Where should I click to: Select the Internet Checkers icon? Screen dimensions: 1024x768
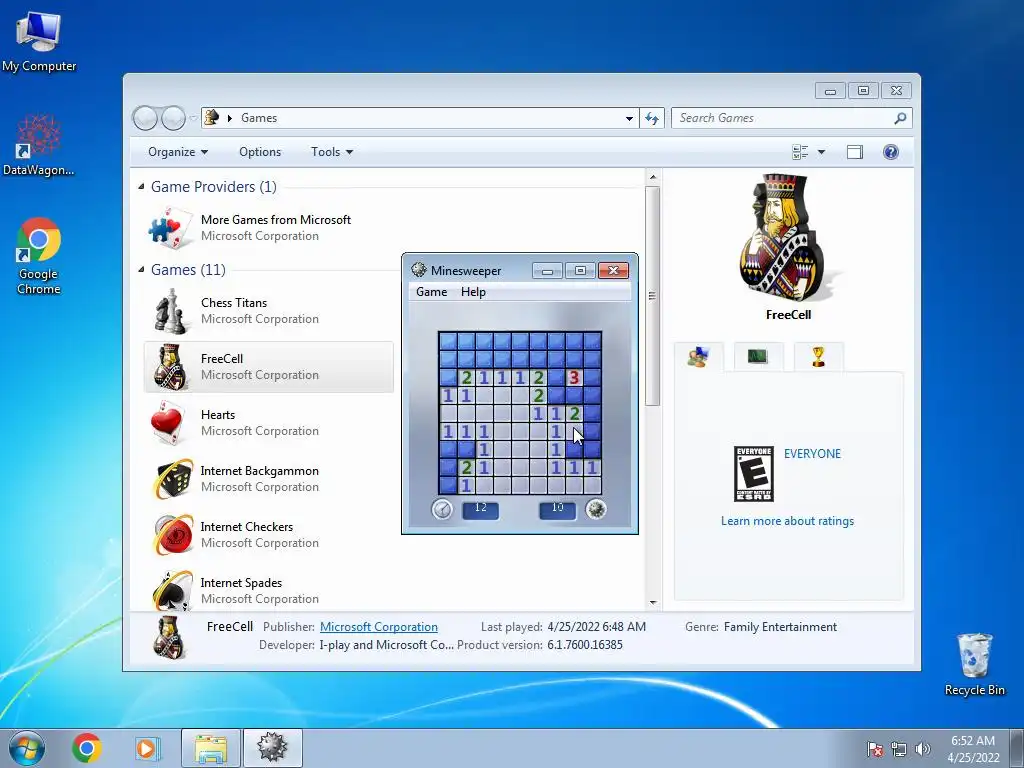pos(171,535)
